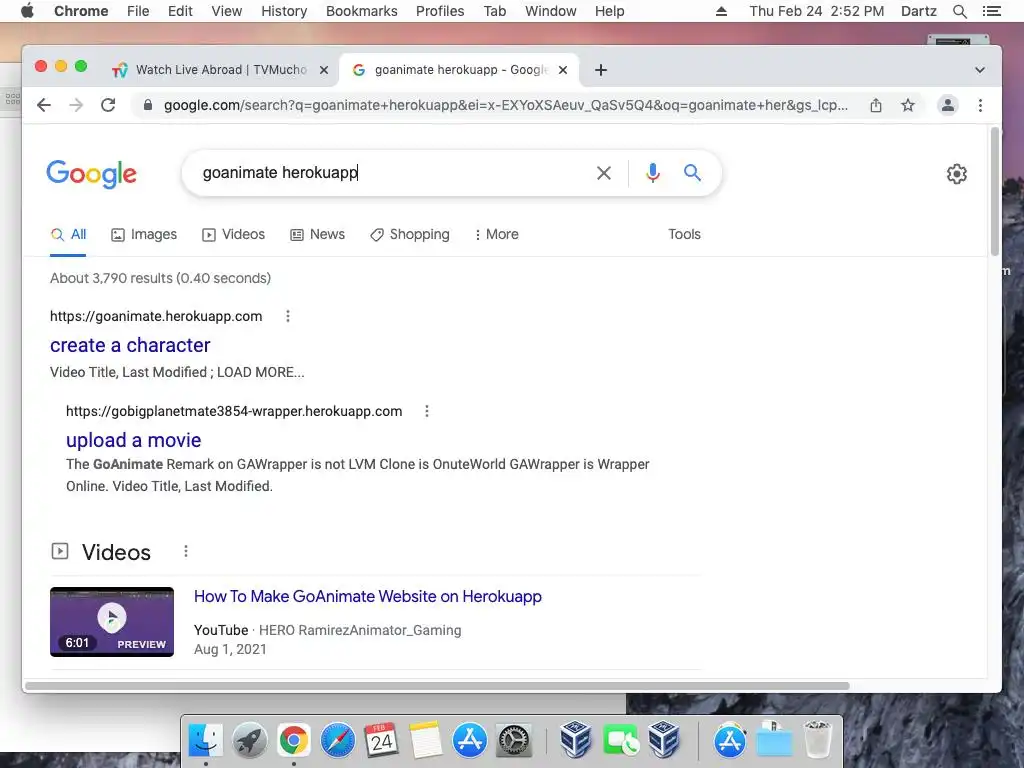Click the vertical page scrollbar
This screenshot has width=1024, height=768.
[995, 191]
